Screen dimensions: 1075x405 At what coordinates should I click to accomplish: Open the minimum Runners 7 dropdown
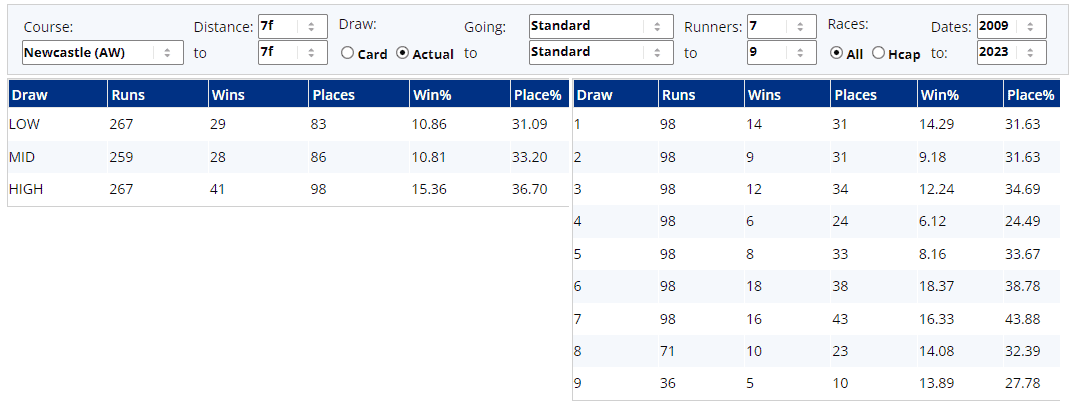click(780, 26)
